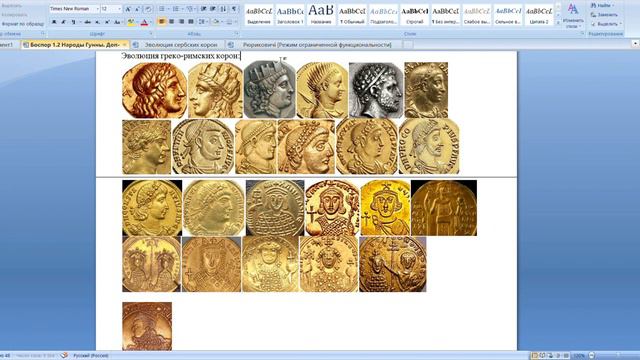Apply the Название style

(321, 15)
